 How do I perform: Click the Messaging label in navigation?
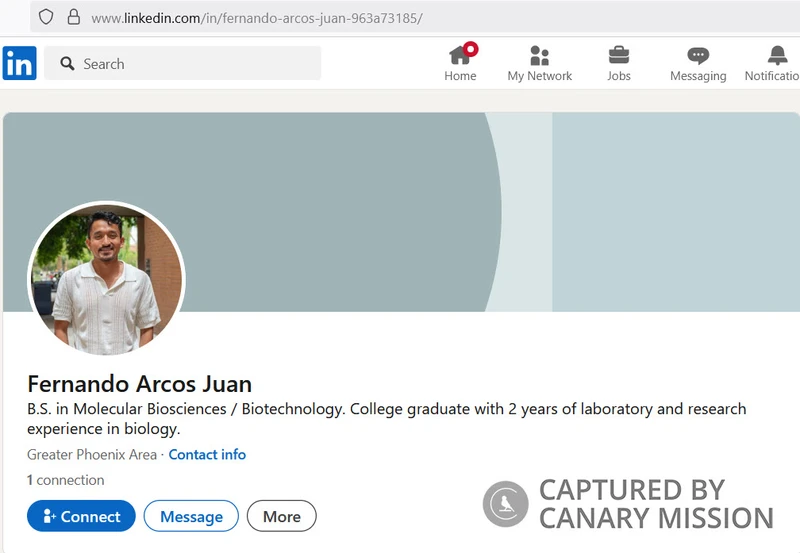698,76
